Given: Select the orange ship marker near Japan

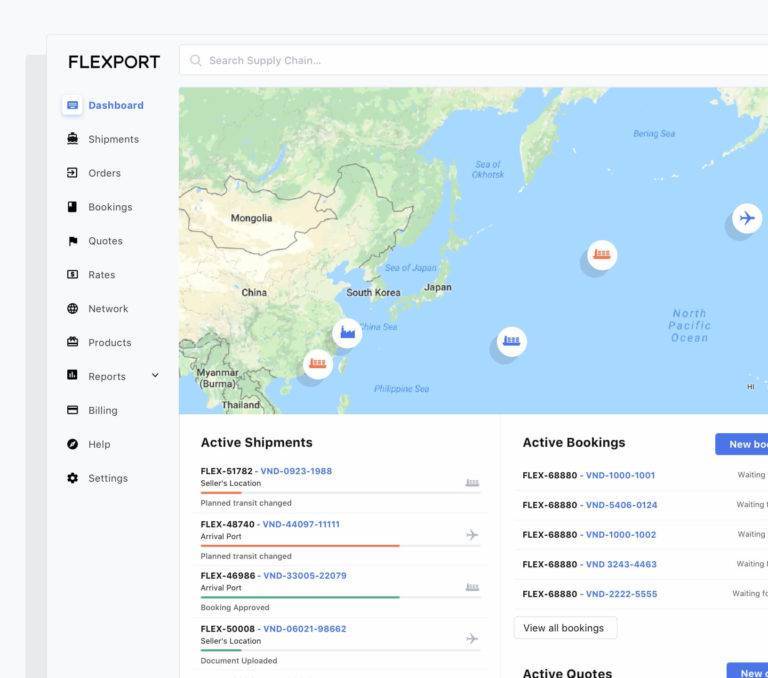Looking at the screenshot, I should pos(601,254).
